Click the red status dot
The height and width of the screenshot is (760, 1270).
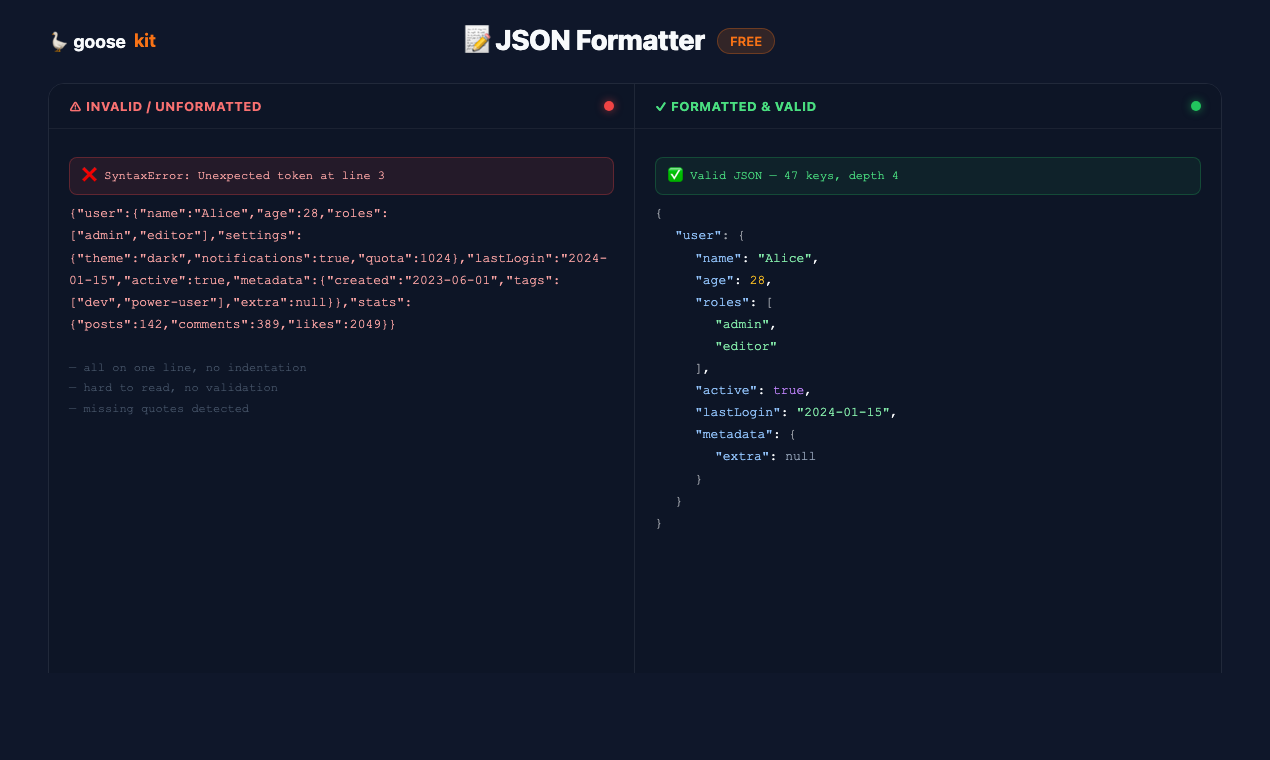tap(609, 106)
